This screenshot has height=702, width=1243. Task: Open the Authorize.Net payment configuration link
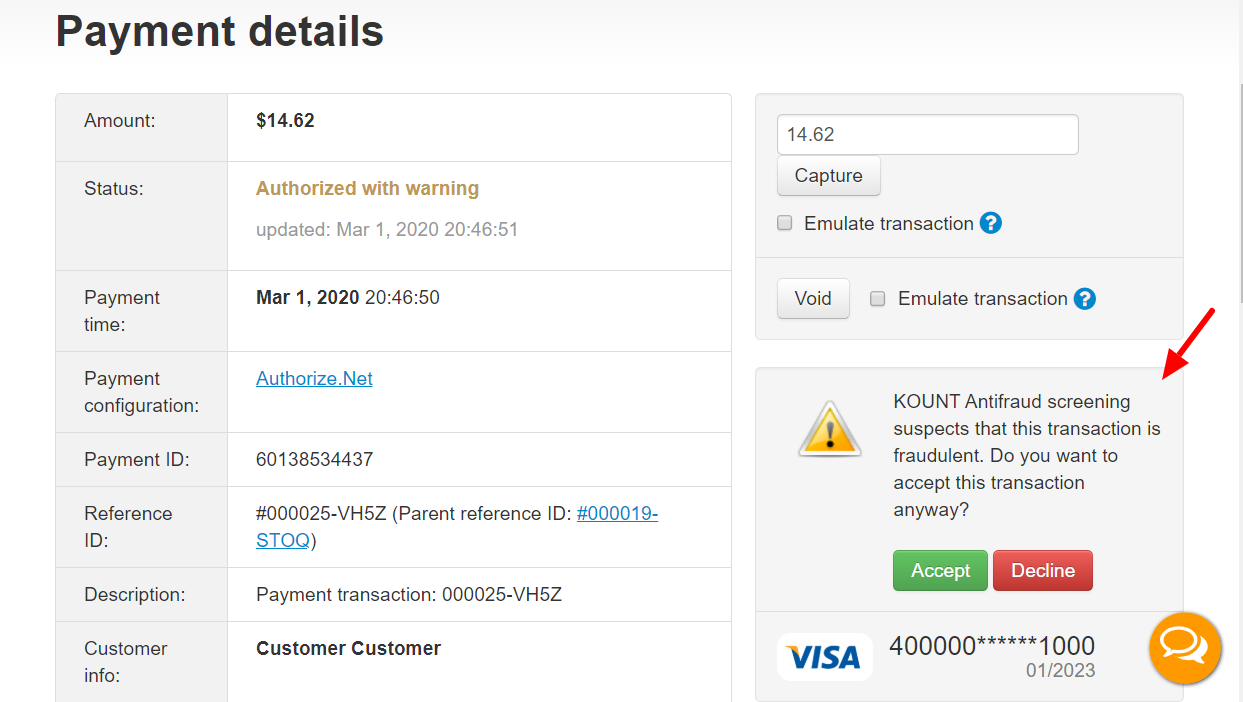314,378
